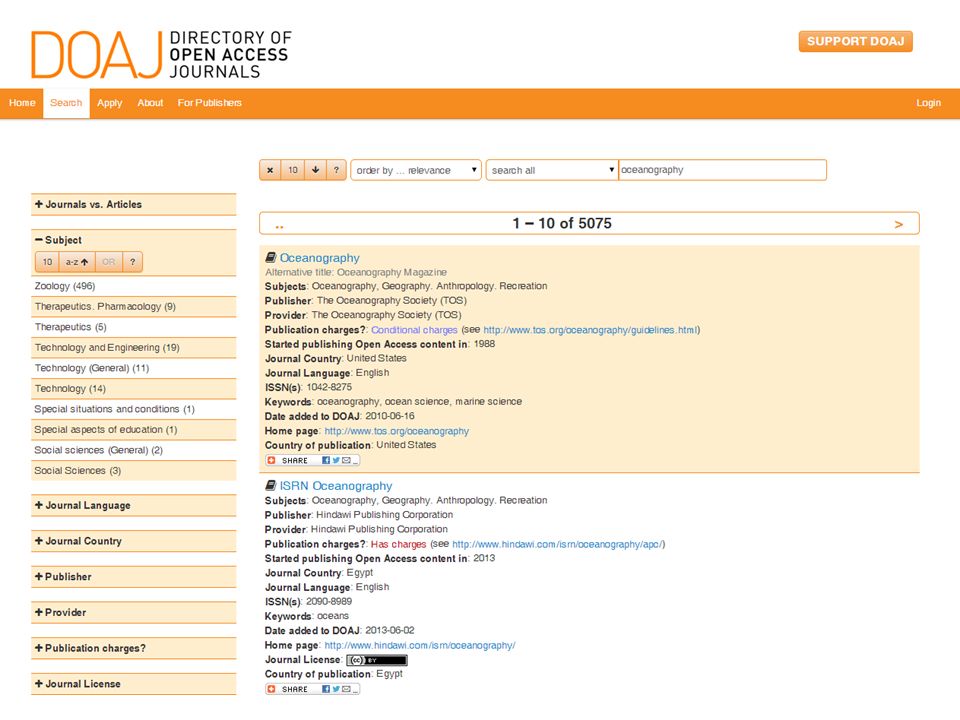Image resolution: width=960 pixels, height=720 pixels.
Task: Filter by Therapeutics. Pharmacology (9)
Action: (x=133, y=307)
